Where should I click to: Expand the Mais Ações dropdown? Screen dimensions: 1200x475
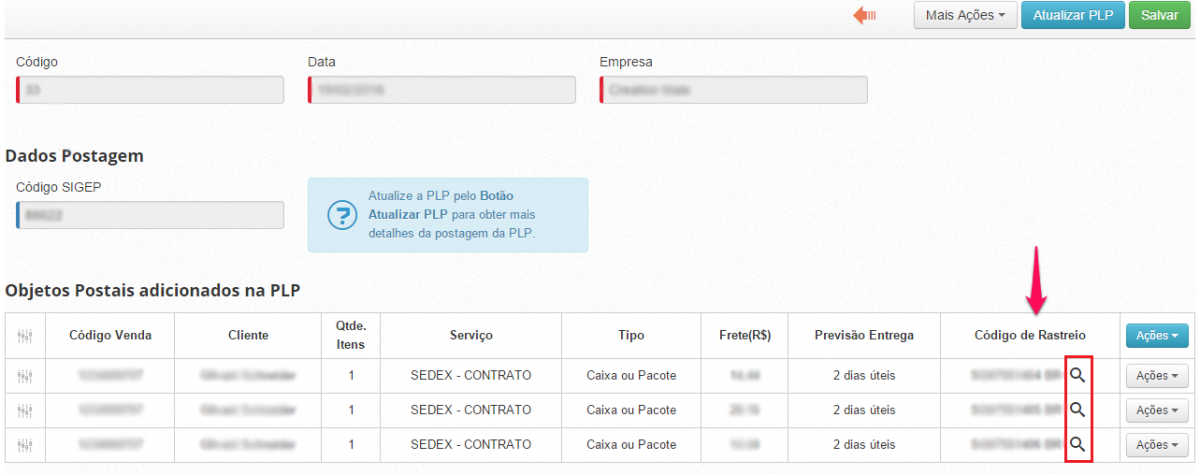pos(965,16)
